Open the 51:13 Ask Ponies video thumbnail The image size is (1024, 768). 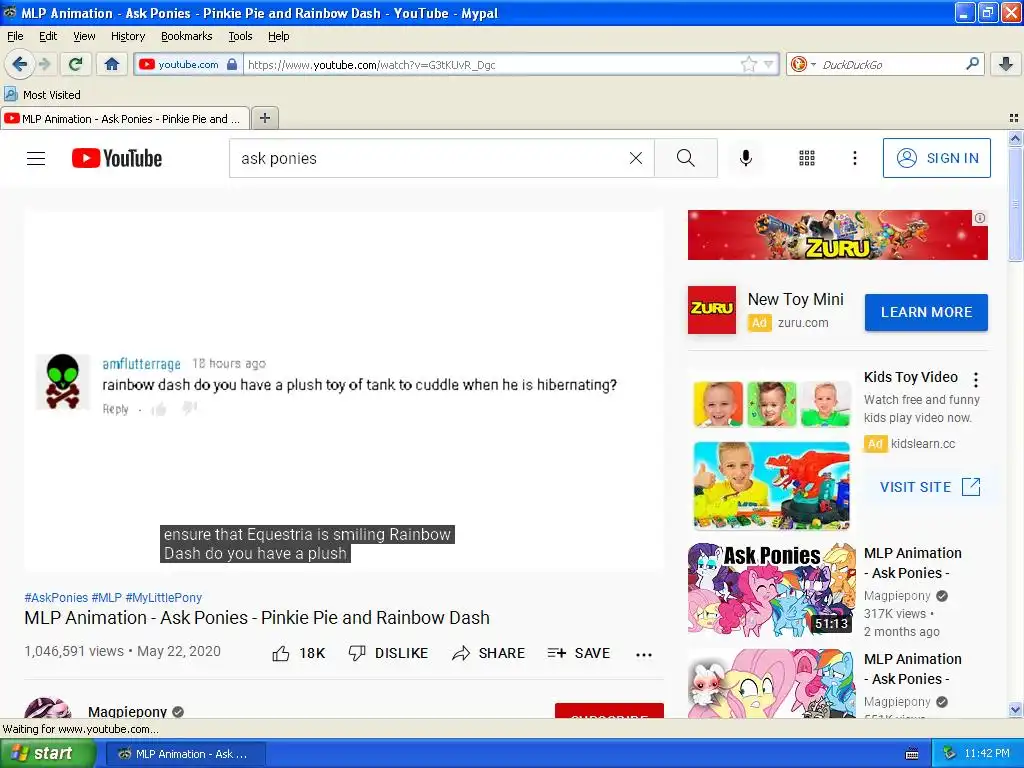771,590
